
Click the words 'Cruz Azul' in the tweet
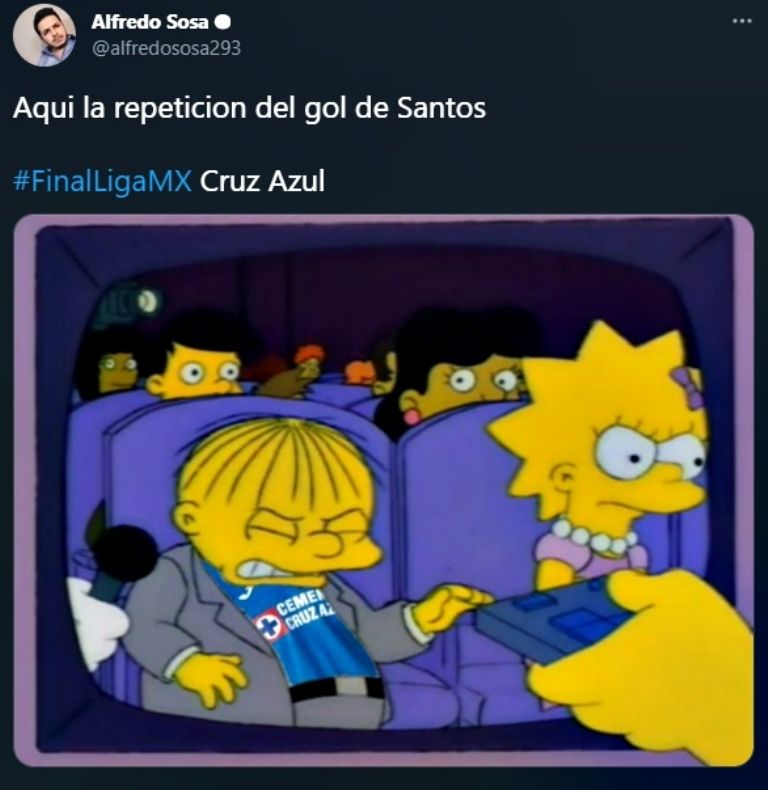(262, 181)
